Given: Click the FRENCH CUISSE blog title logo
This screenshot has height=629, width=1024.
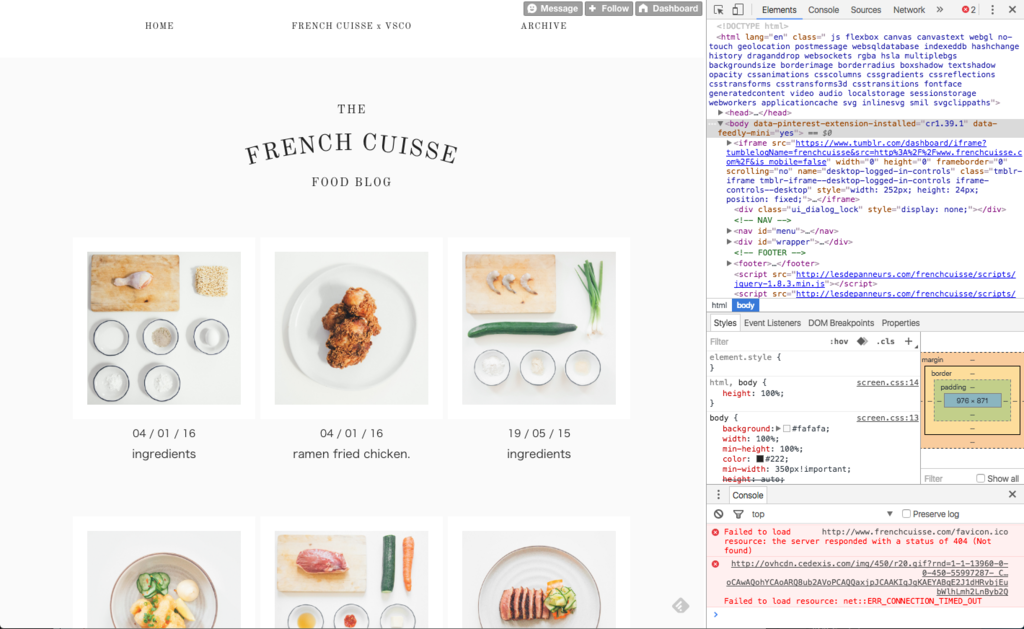Looking at the screenshot, I should pyautogui.click(x=351, y=148).
